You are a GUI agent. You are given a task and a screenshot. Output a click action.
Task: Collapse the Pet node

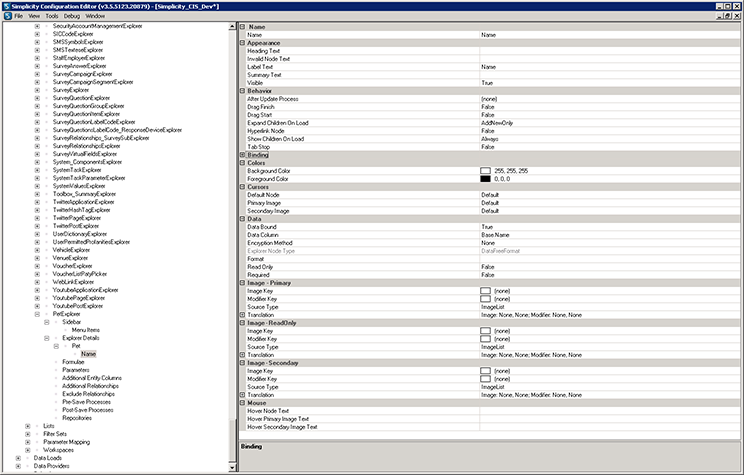click(x=56, y=346)
